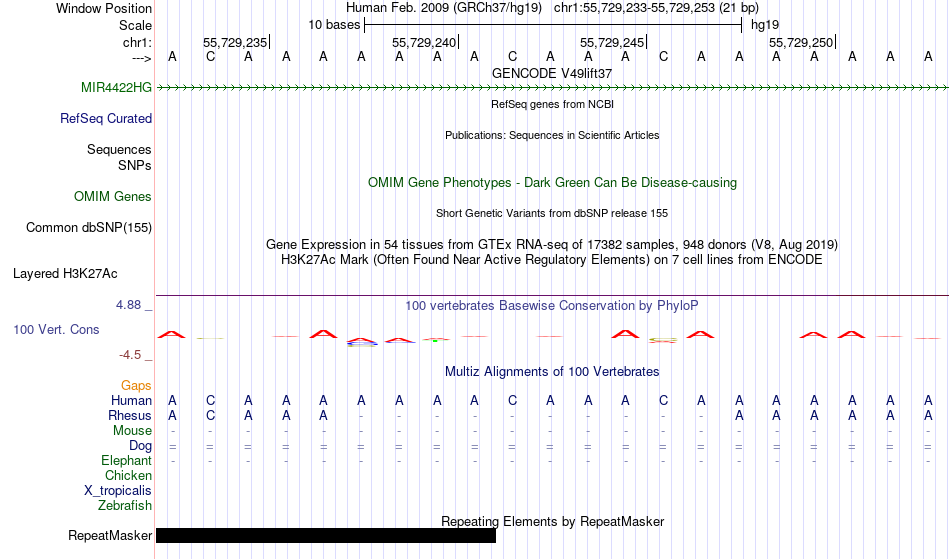Select the Chicken species label
This screenshot has height=559, width=950.
128,476
